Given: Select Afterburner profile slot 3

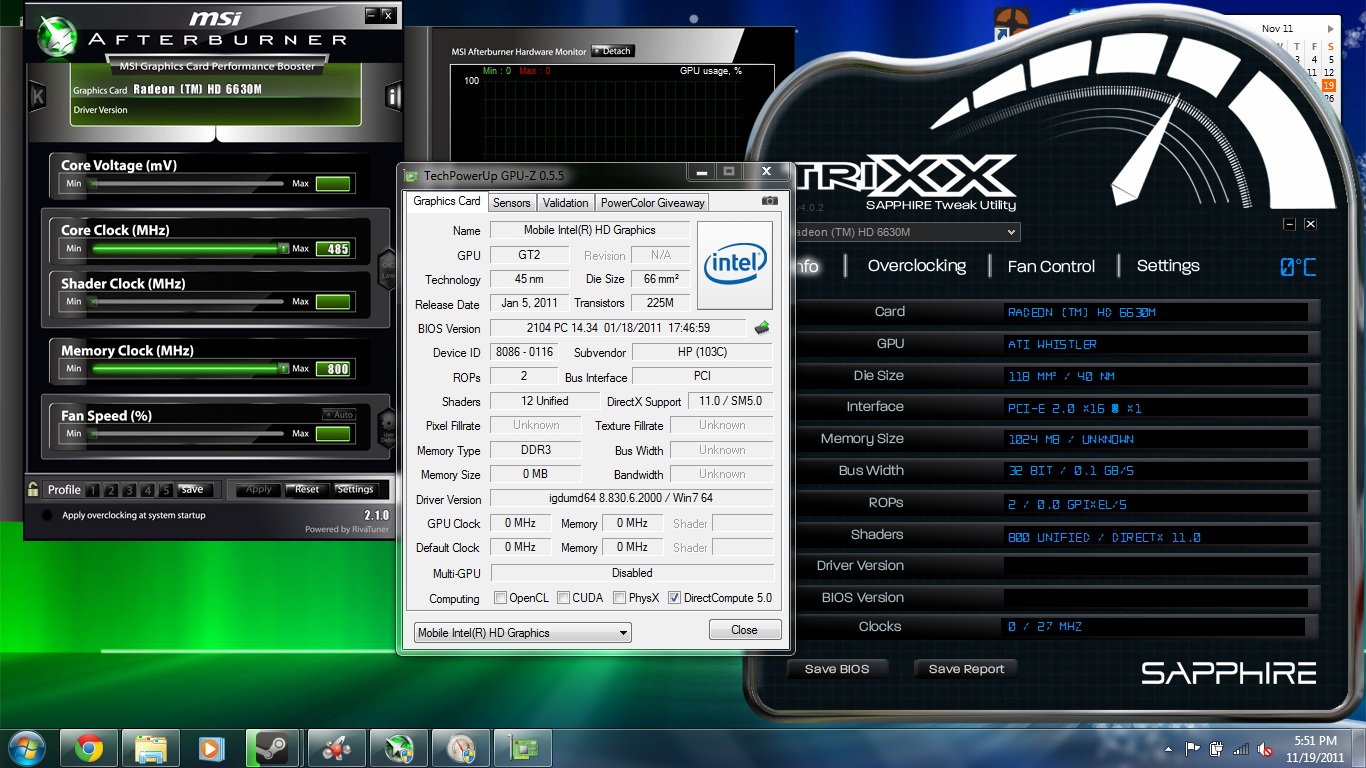Looking at the screenshot, I should 129,490.
